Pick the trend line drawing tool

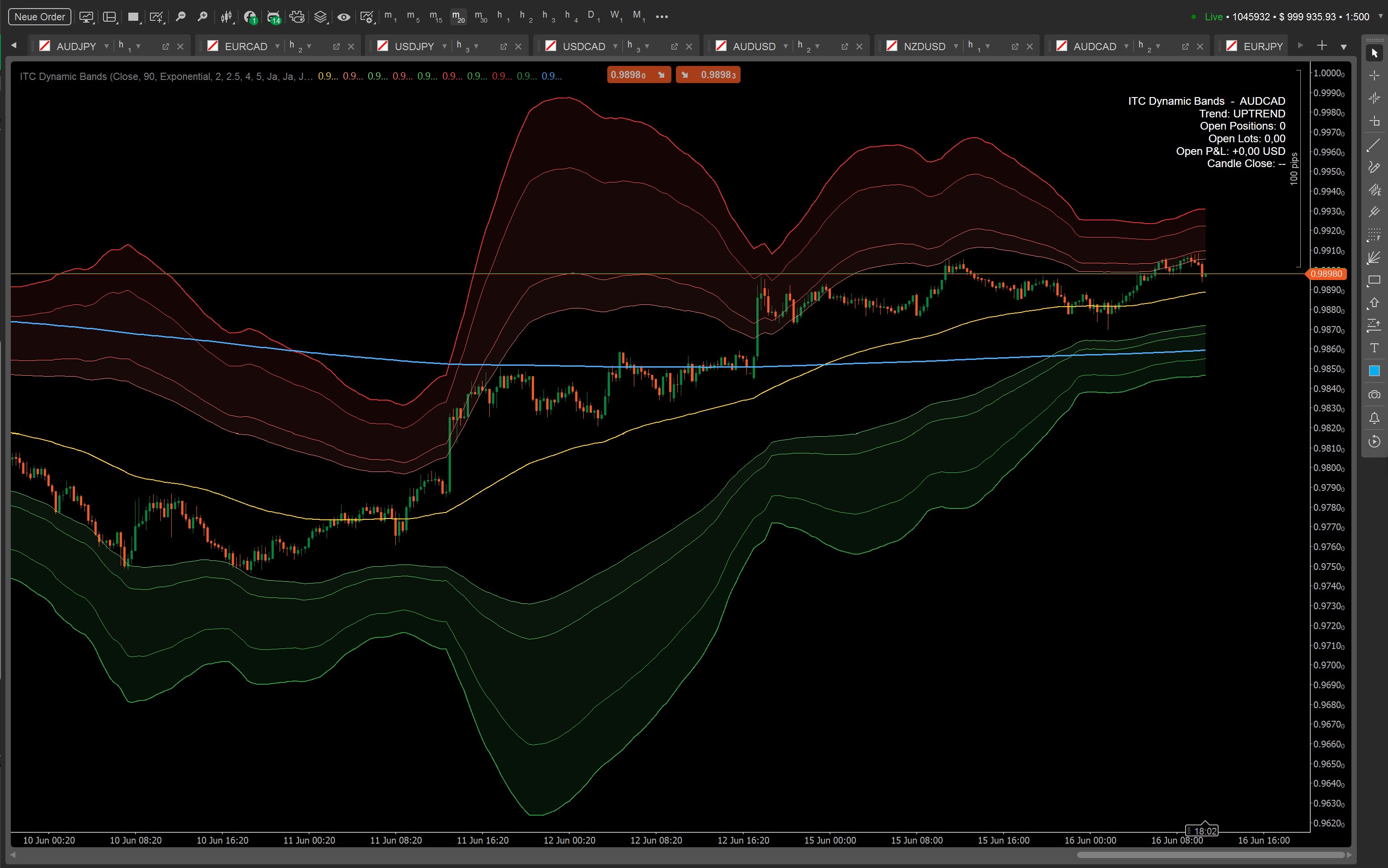tap(1374, 145)
